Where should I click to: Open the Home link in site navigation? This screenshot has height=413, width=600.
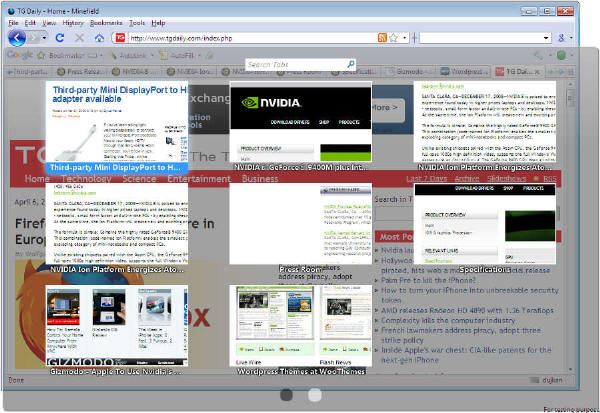coord(37,179)
